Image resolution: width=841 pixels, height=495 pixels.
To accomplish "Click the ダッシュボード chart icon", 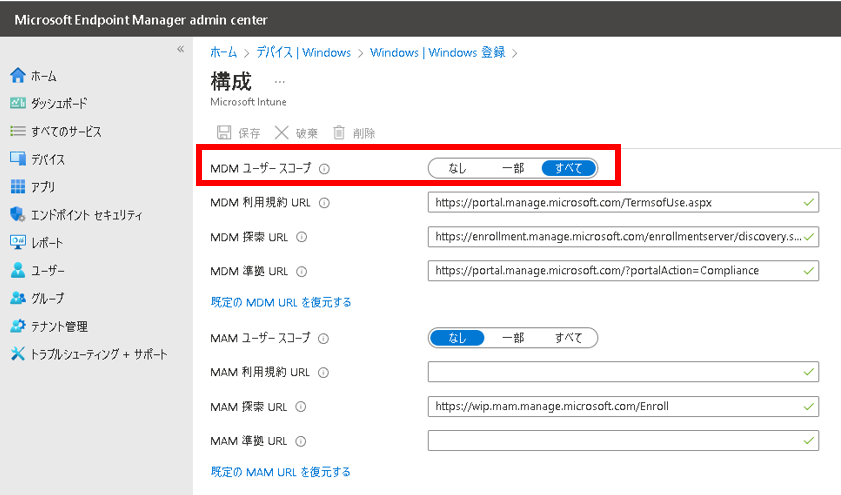I will pyautogui.click(x=18, y=103).
